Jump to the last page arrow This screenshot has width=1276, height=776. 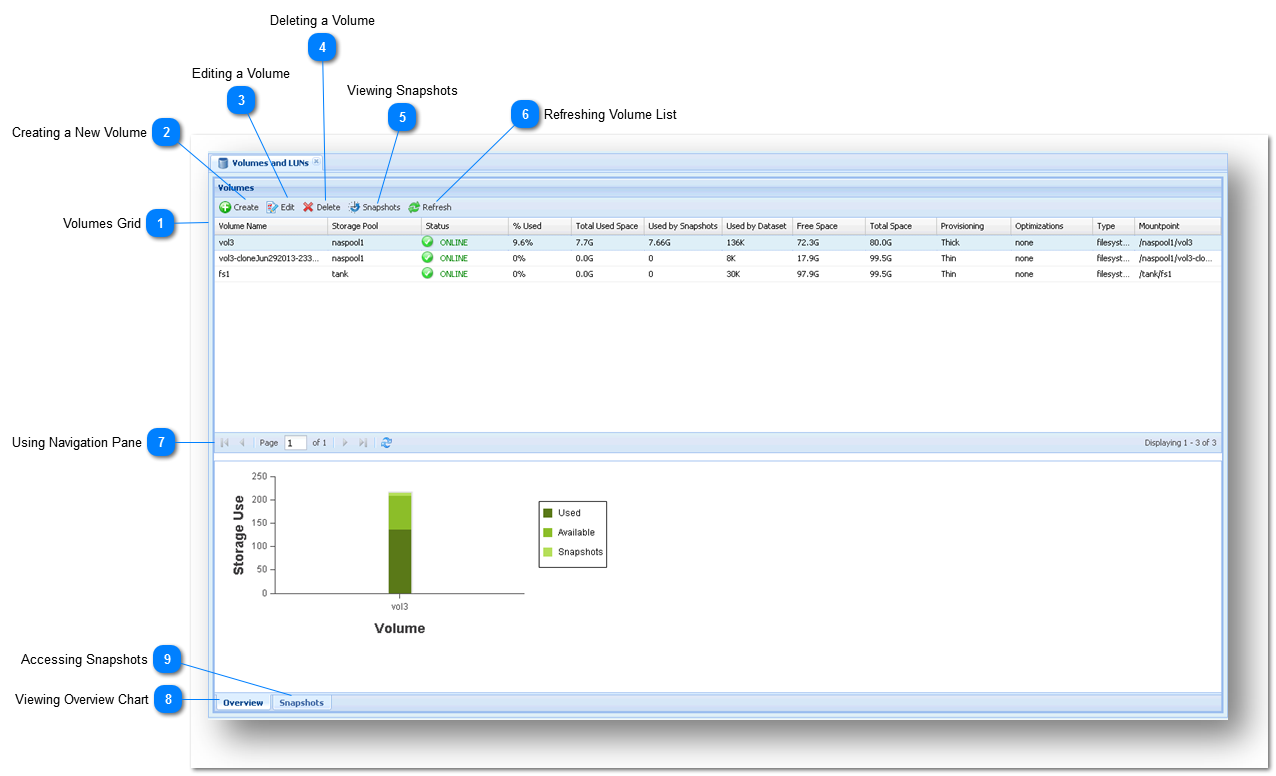(364, 442)
